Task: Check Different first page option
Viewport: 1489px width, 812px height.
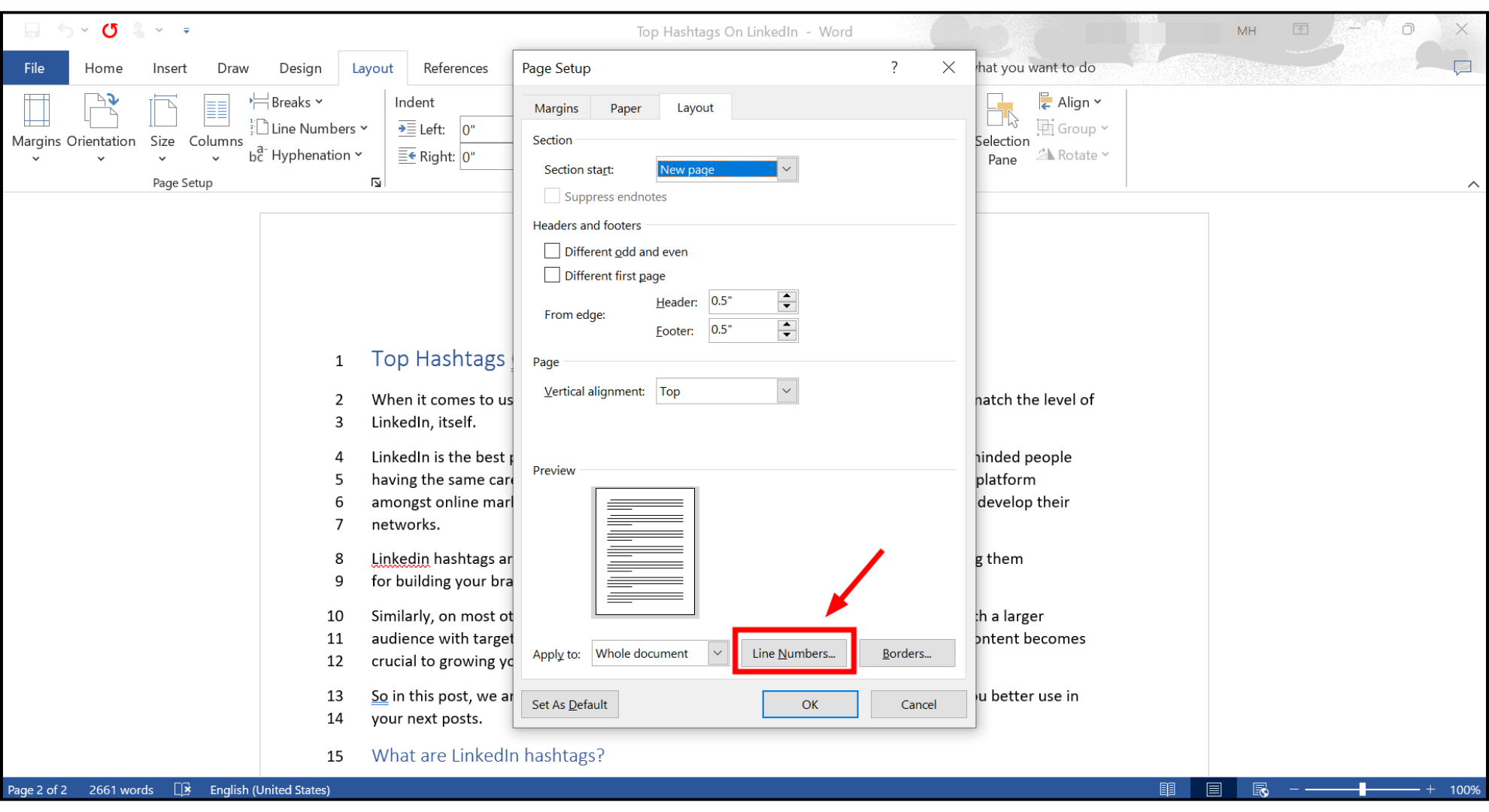Action: coord(552,275)
